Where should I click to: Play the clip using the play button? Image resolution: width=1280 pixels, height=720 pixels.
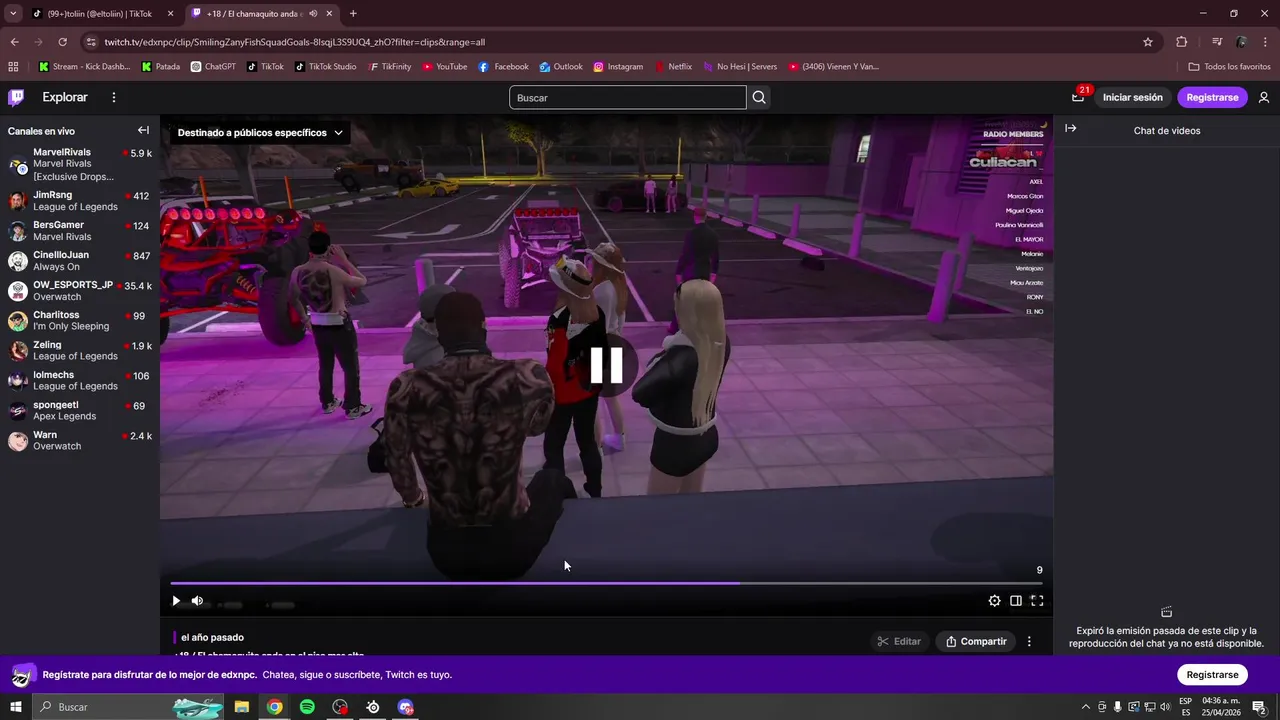(176, 601)
